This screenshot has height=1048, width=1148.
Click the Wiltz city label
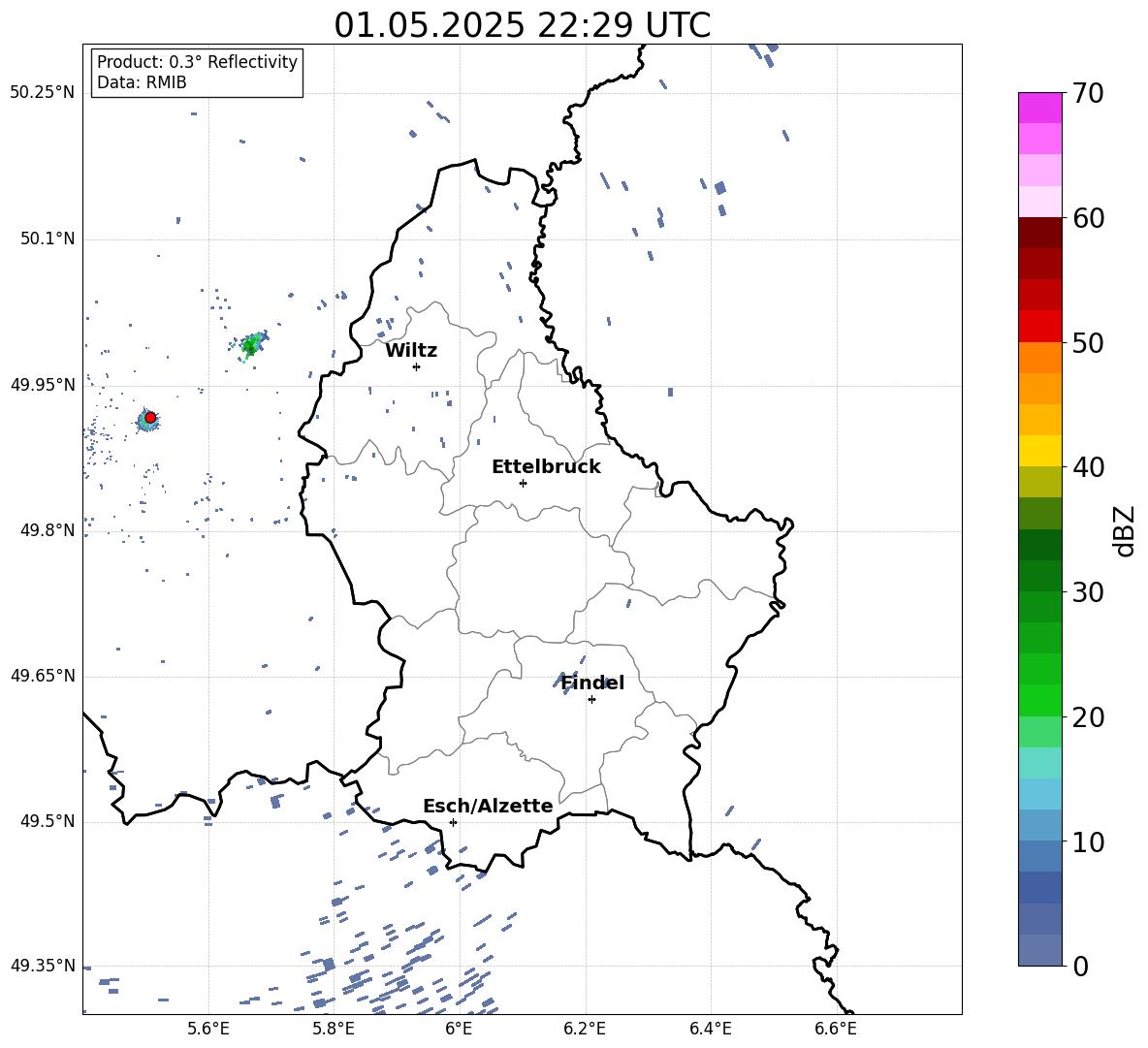(x=411, y=351)
